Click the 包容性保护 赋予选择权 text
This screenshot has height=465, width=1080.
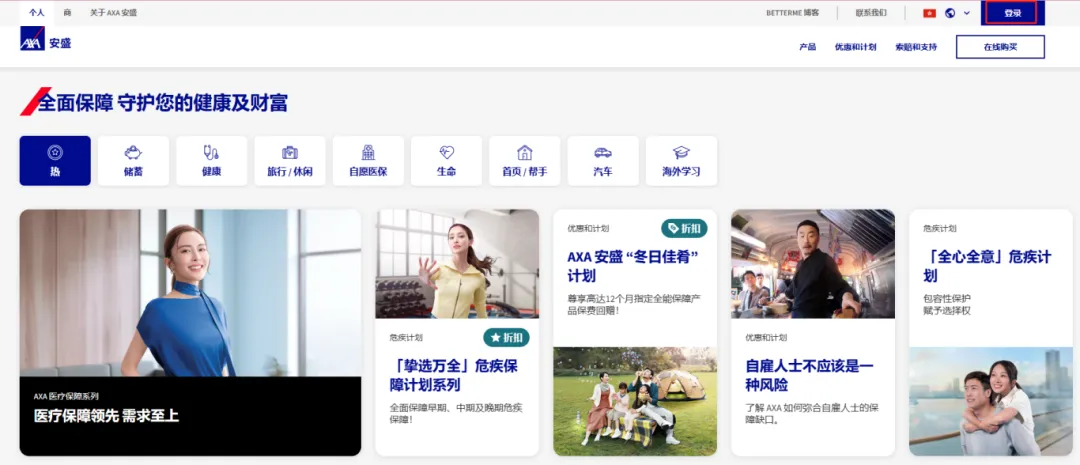[947, 304]
